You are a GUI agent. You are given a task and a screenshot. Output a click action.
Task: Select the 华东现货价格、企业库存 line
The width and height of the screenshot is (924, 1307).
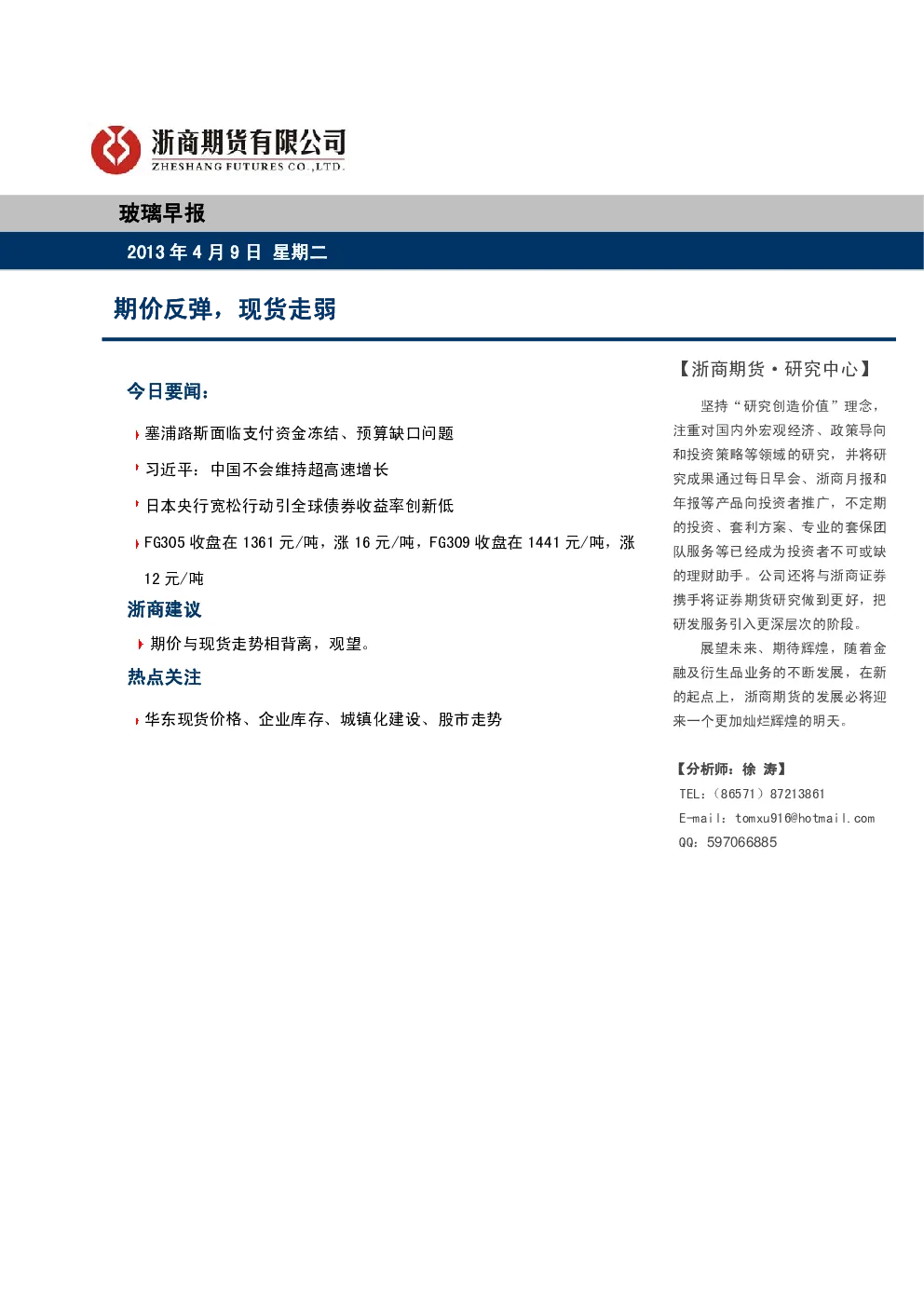323,719
